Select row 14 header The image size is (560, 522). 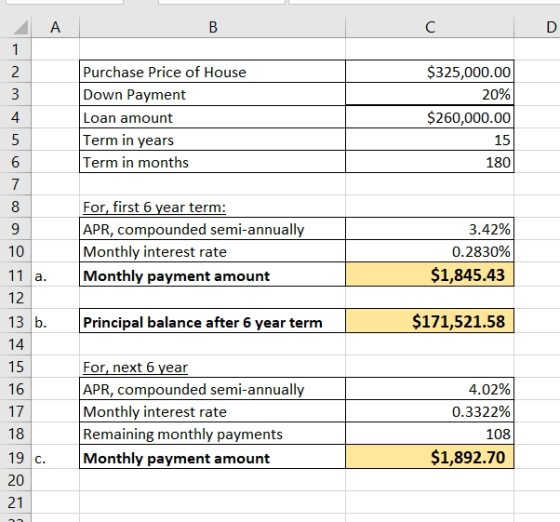coord(15,344)
